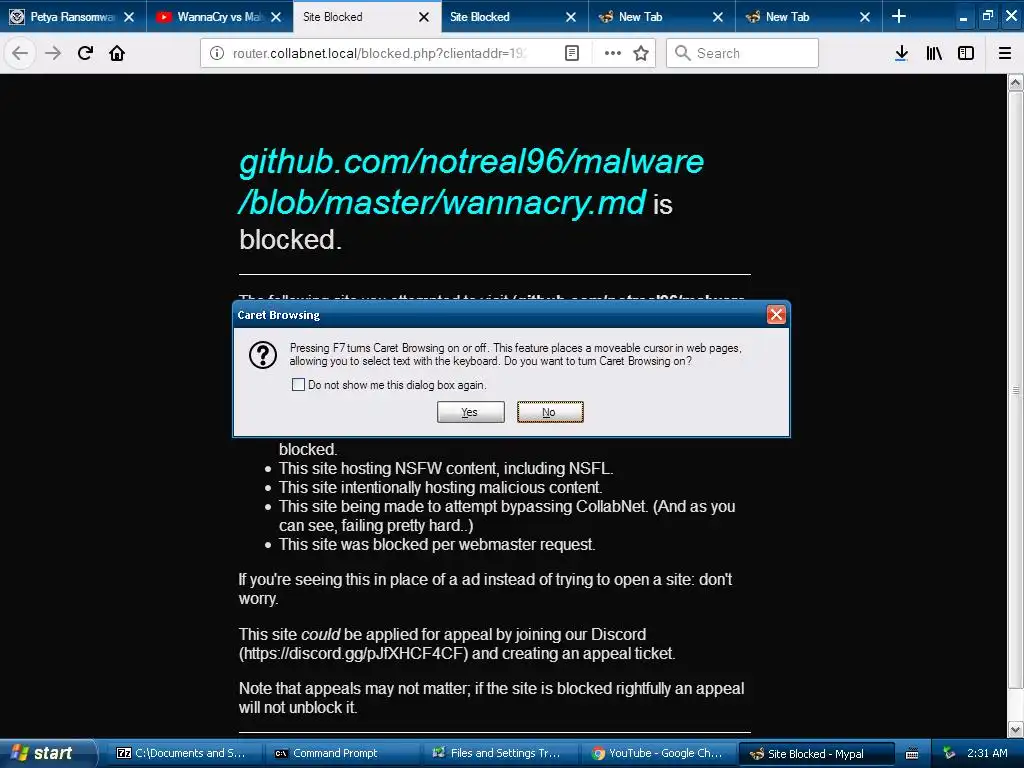Image resolution: width=1024 pixels, height=768 pixels.
Task: Click the page scrollbar down arrow
Action: pos(1016,729)
